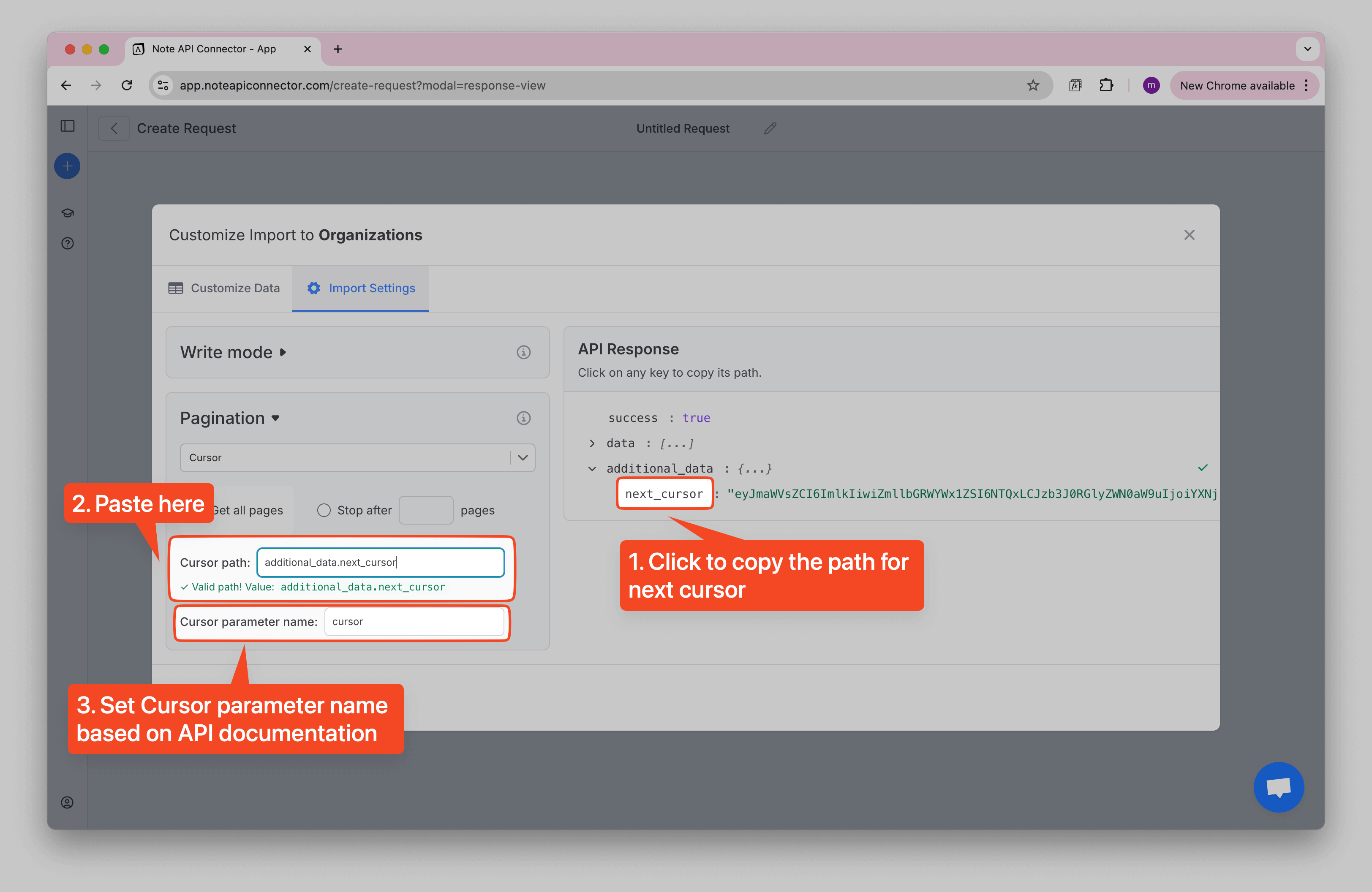Select the Stop after radio button
The height and width of the screenshot is (892, 1372).
click(324, 511)
